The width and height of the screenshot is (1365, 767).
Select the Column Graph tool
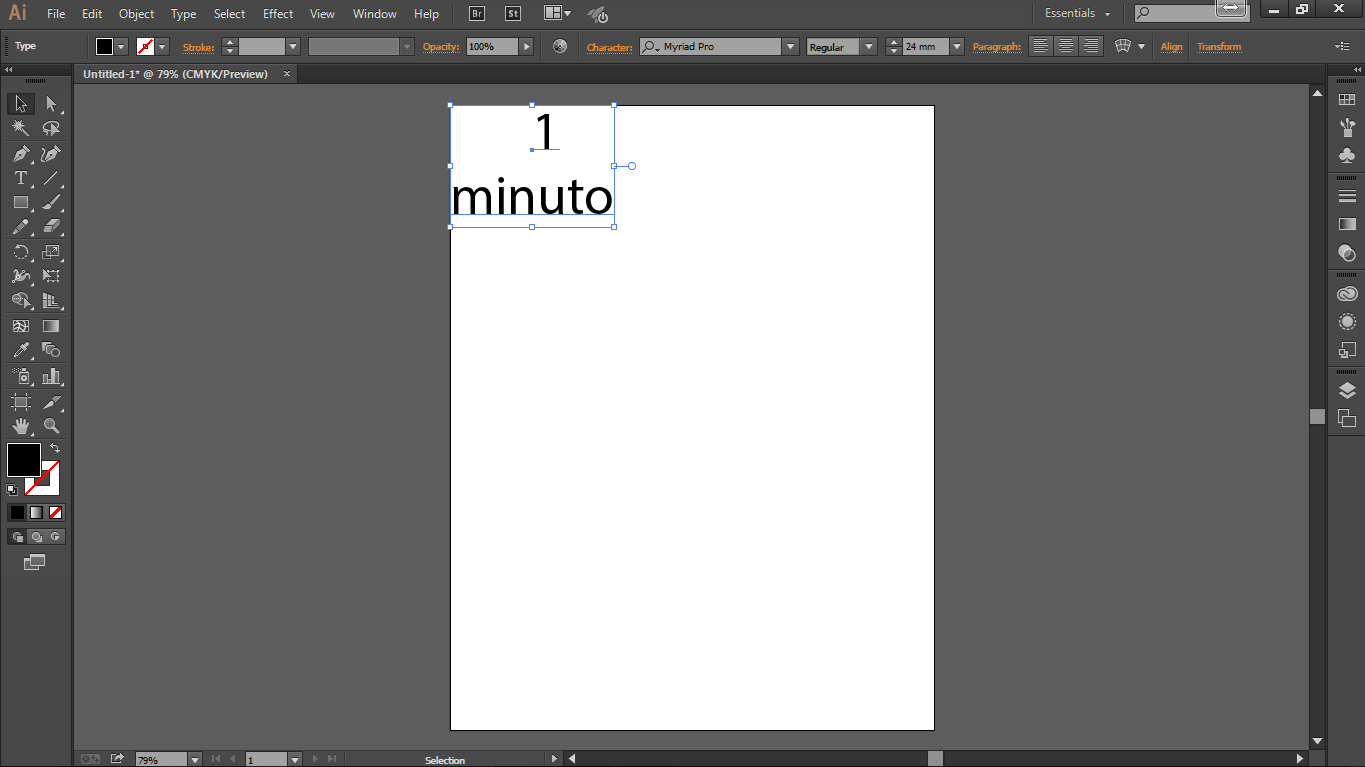(x=52, y=377)
